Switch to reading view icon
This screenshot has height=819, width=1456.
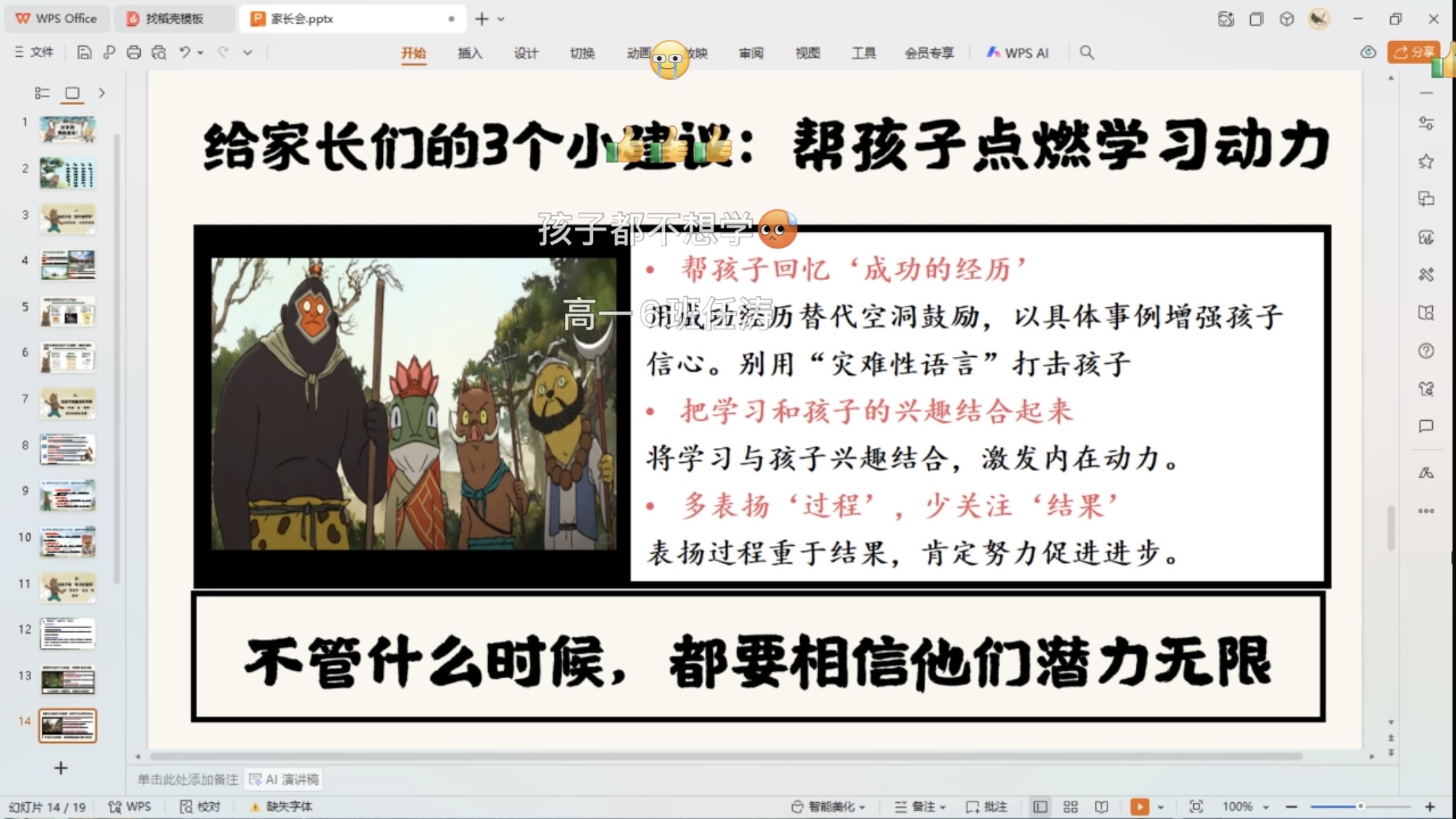1101,806
